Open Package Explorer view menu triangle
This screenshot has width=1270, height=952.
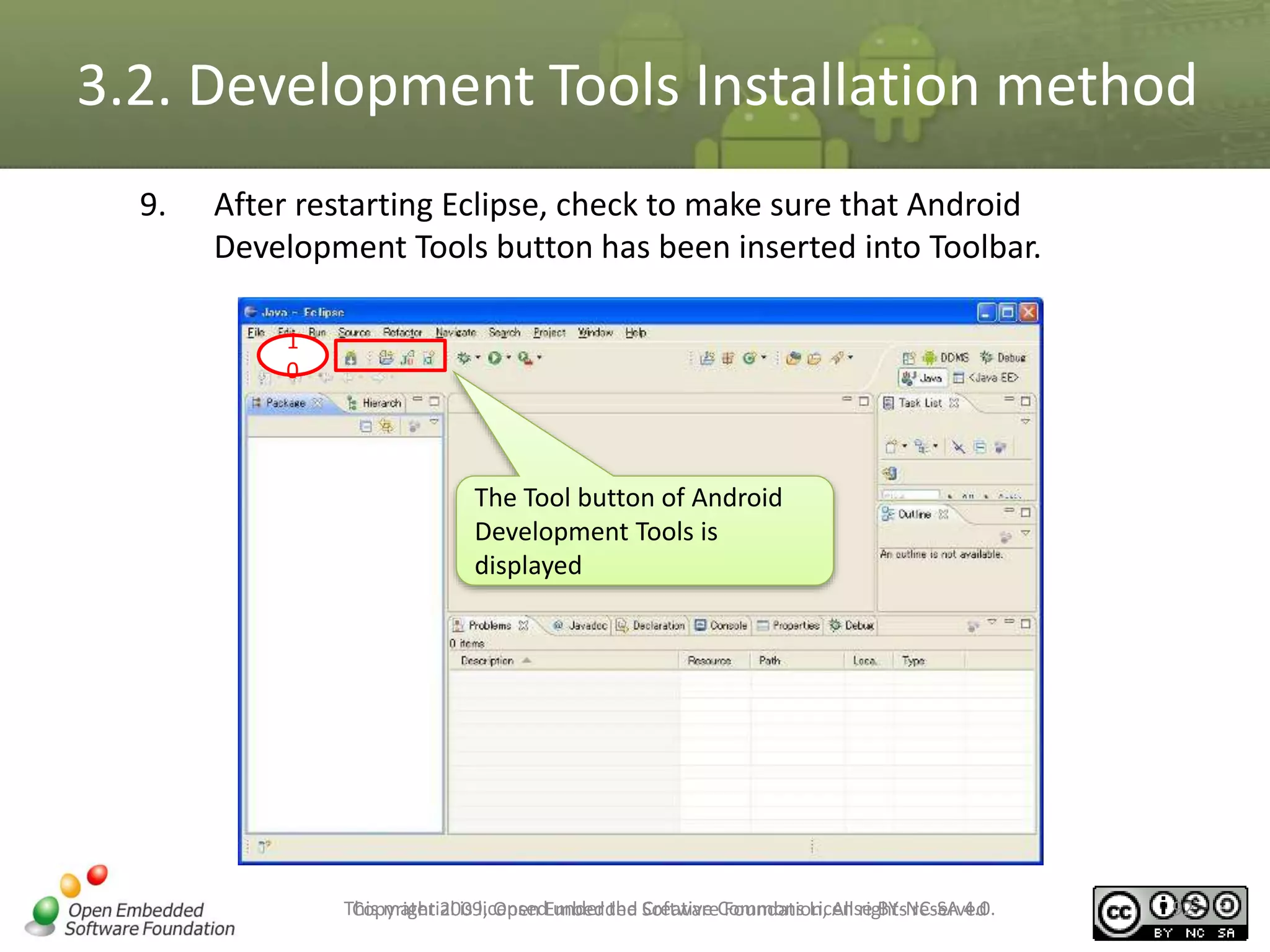(434, 421)
